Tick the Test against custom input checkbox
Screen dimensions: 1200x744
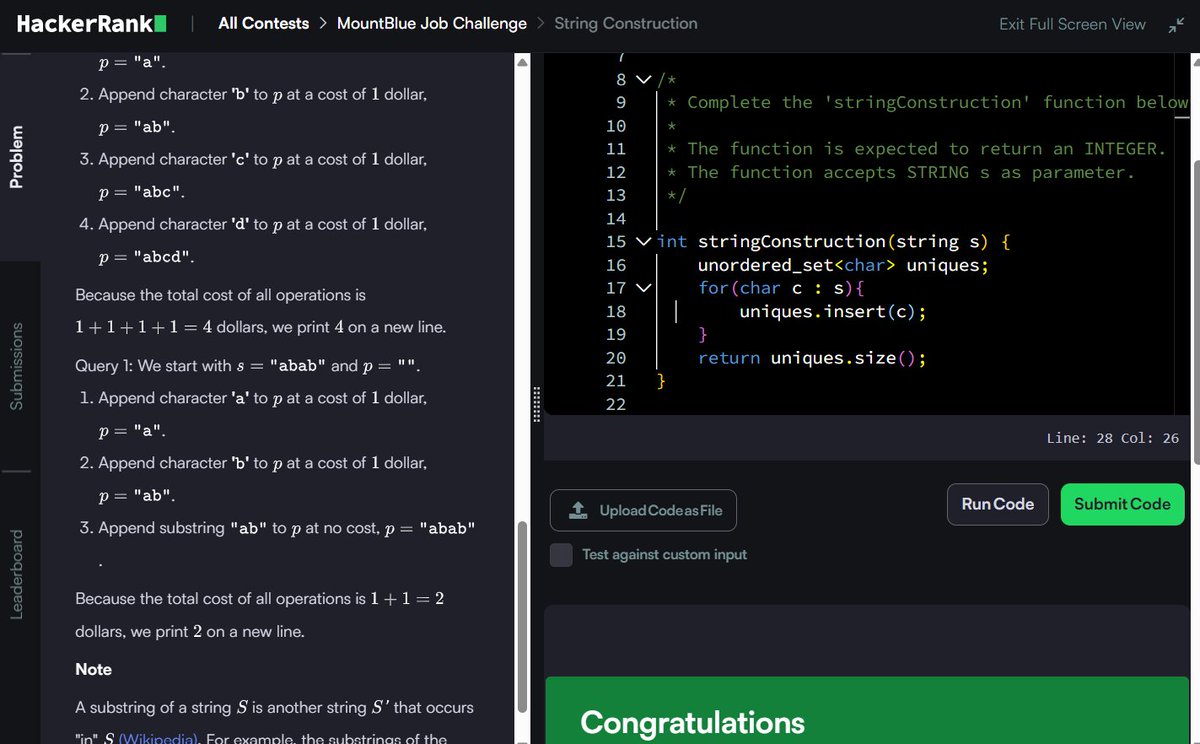tap(562, 554)
